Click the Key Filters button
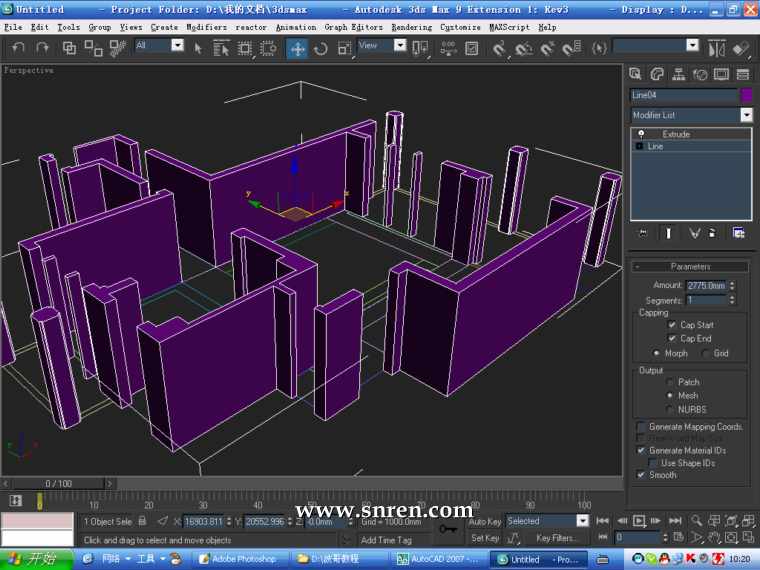Viewport: 760px width, 570px height. [557, 538]
